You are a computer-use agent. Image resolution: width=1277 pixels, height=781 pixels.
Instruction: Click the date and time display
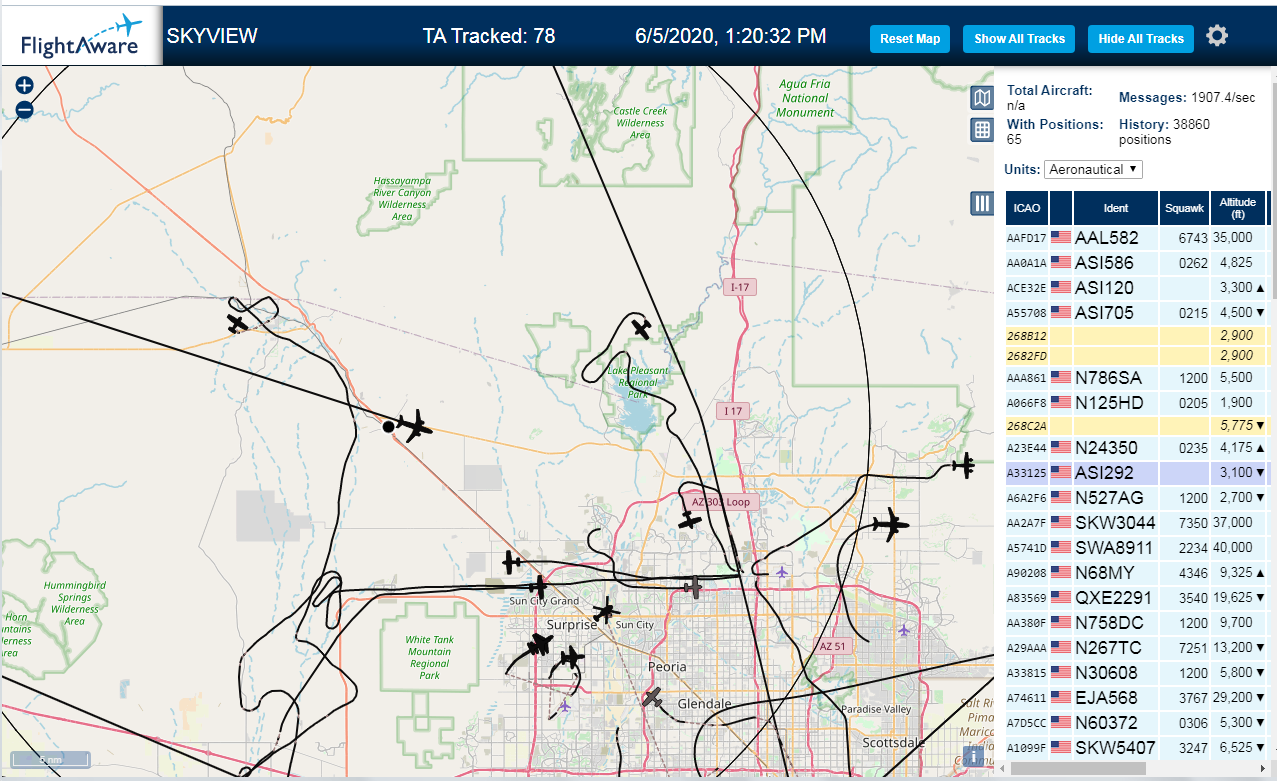(731, 36)
